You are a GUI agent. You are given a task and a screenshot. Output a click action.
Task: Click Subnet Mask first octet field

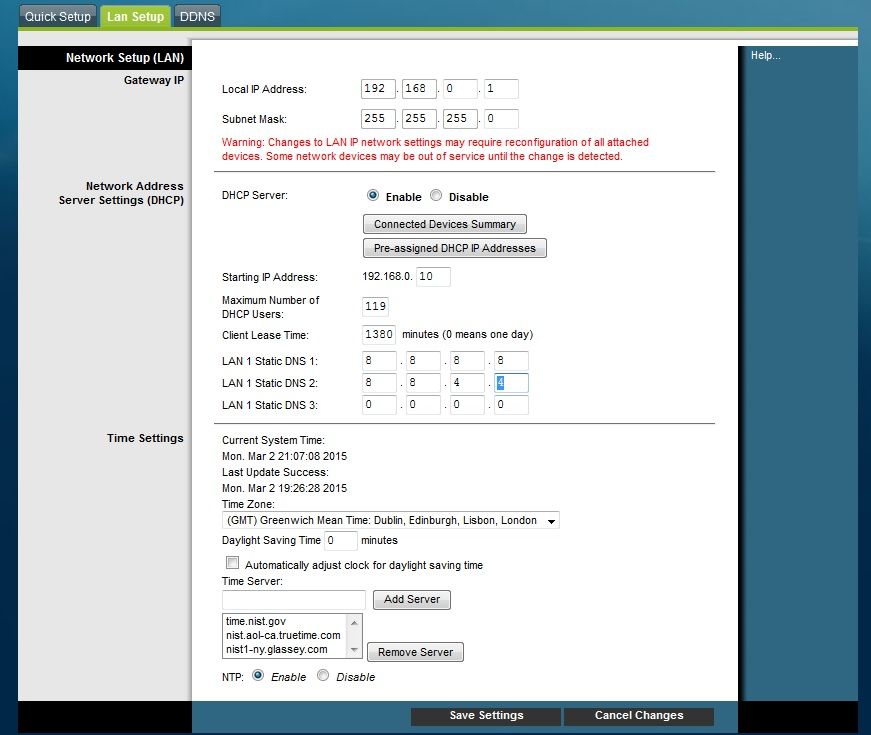378,119
